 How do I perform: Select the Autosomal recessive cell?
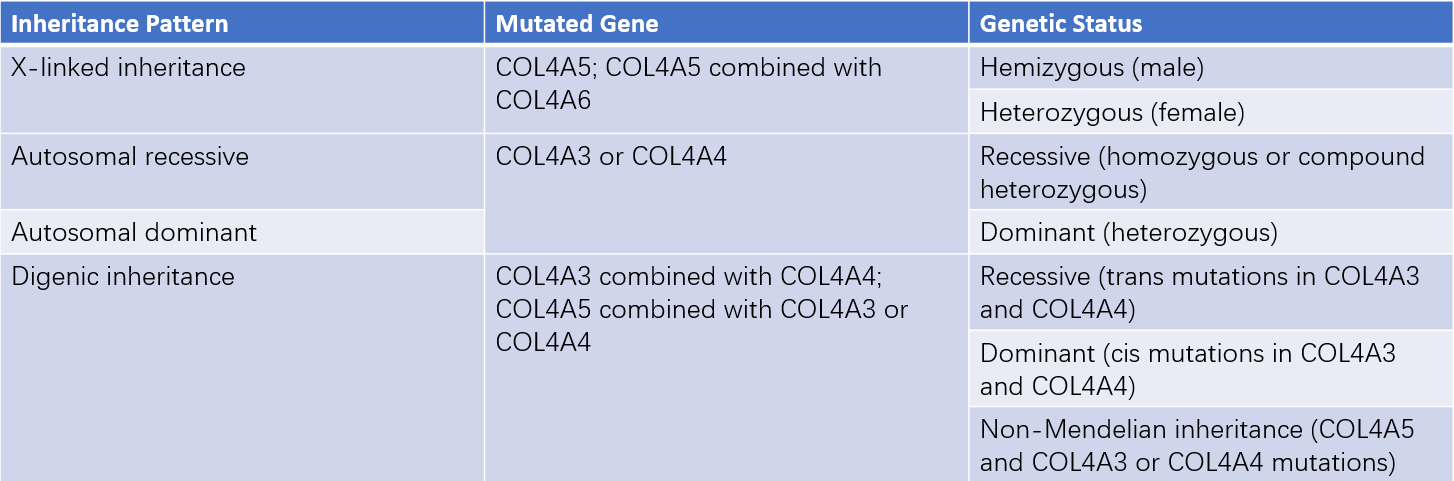(242, 172)
